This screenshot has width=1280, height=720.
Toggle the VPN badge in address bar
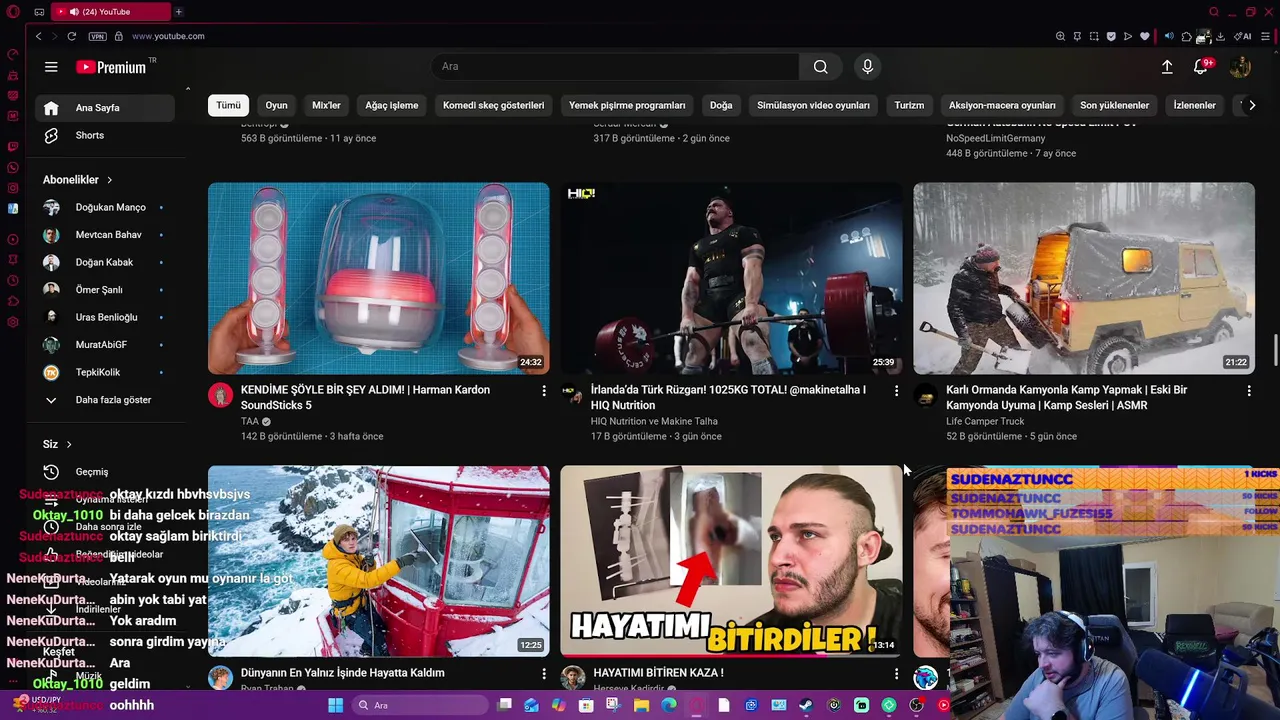[x=97, y=36]
